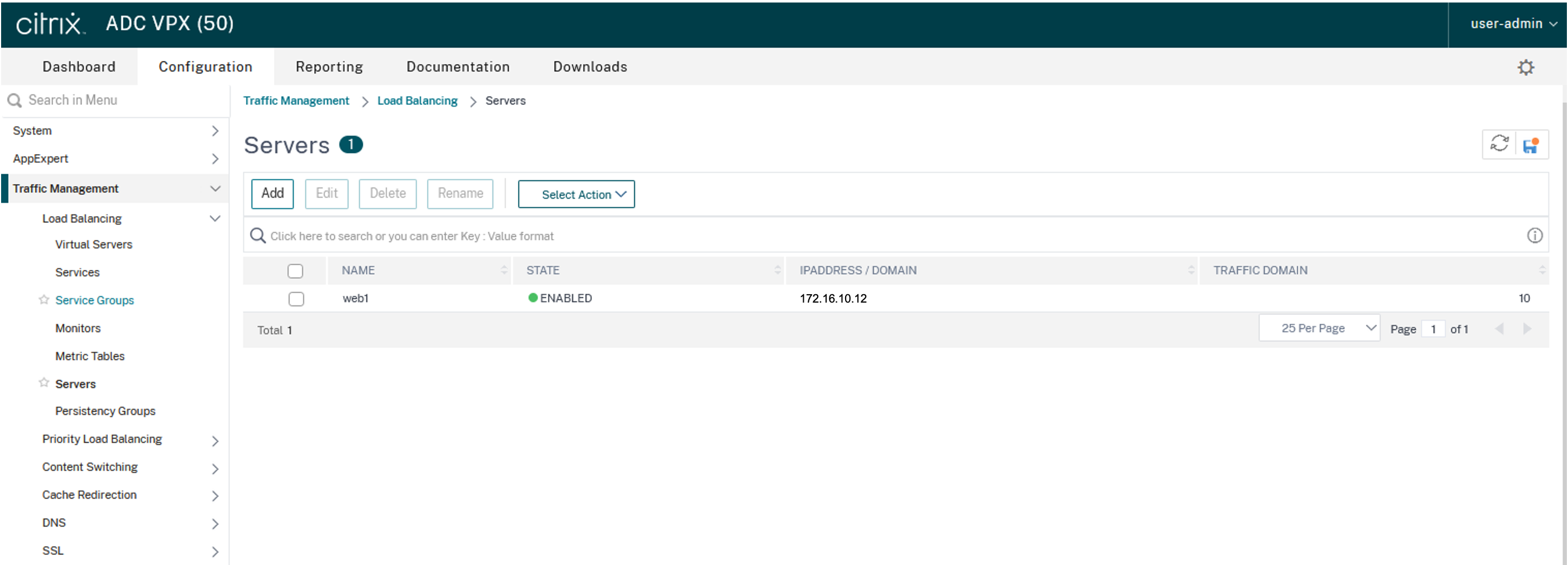
Task: Click the settings gear icon
Action: (x=1526, y=67)
